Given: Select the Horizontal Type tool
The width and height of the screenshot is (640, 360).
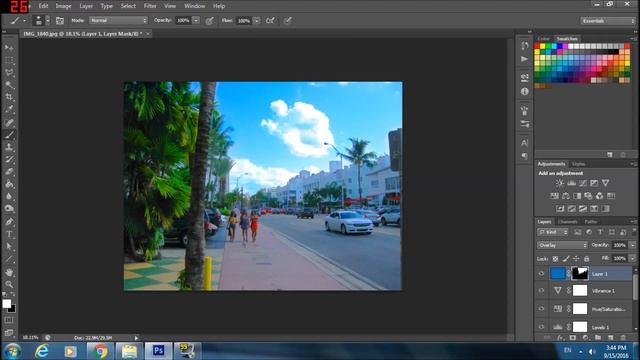Looking at the screenshot, I should point(9,234).
